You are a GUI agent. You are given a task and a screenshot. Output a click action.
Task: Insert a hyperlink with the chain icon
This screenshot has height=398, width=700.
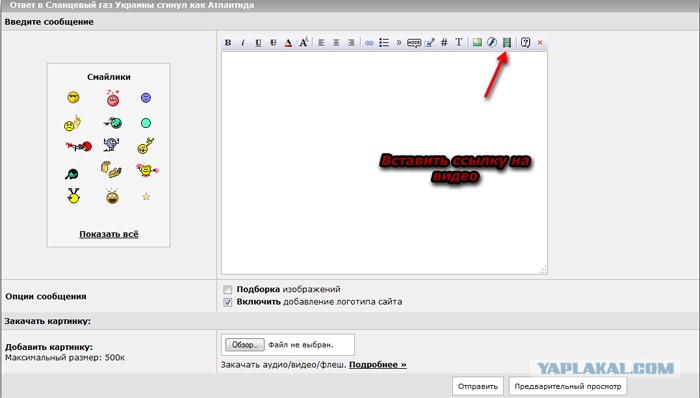369,43
